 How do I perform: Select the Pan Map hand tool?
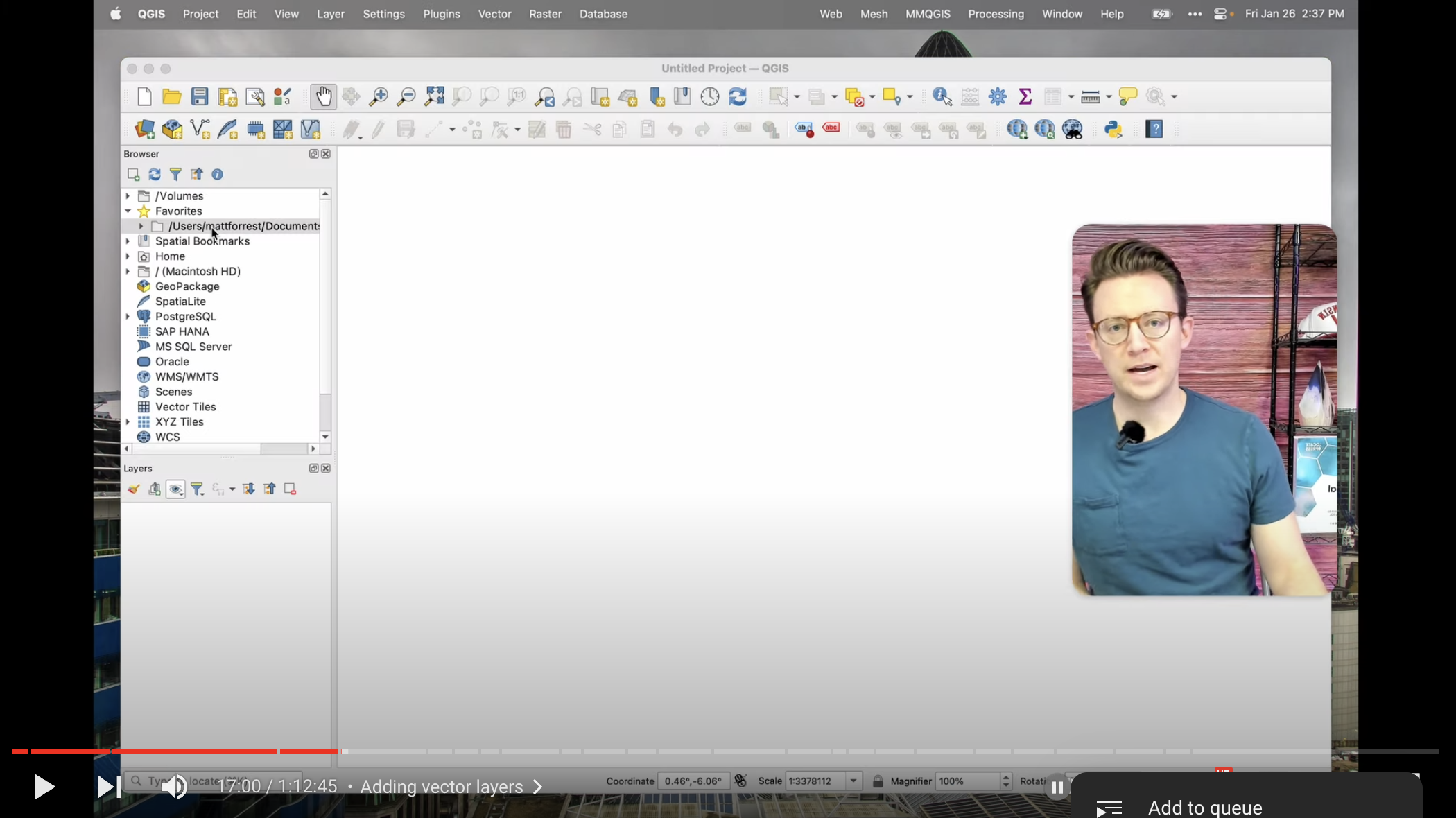[x=323, y=96]
